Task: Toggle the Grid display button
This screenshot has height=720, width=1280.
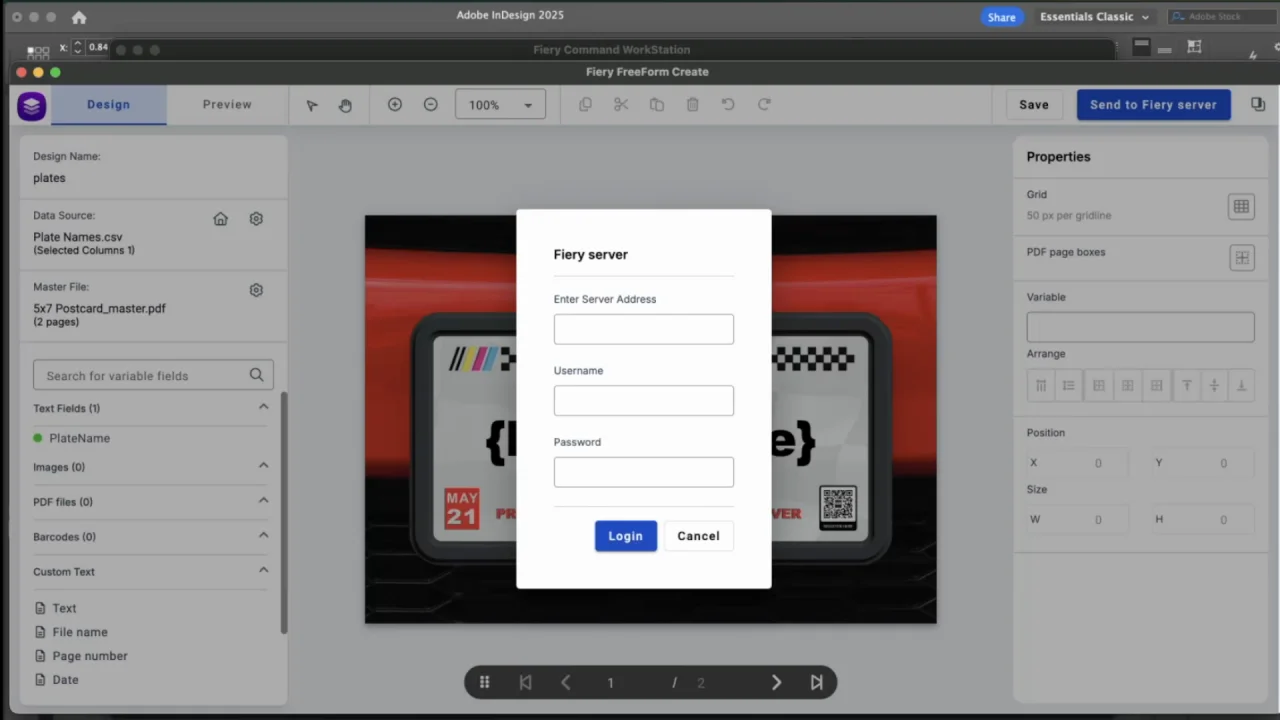Action: coord(1241,206)
